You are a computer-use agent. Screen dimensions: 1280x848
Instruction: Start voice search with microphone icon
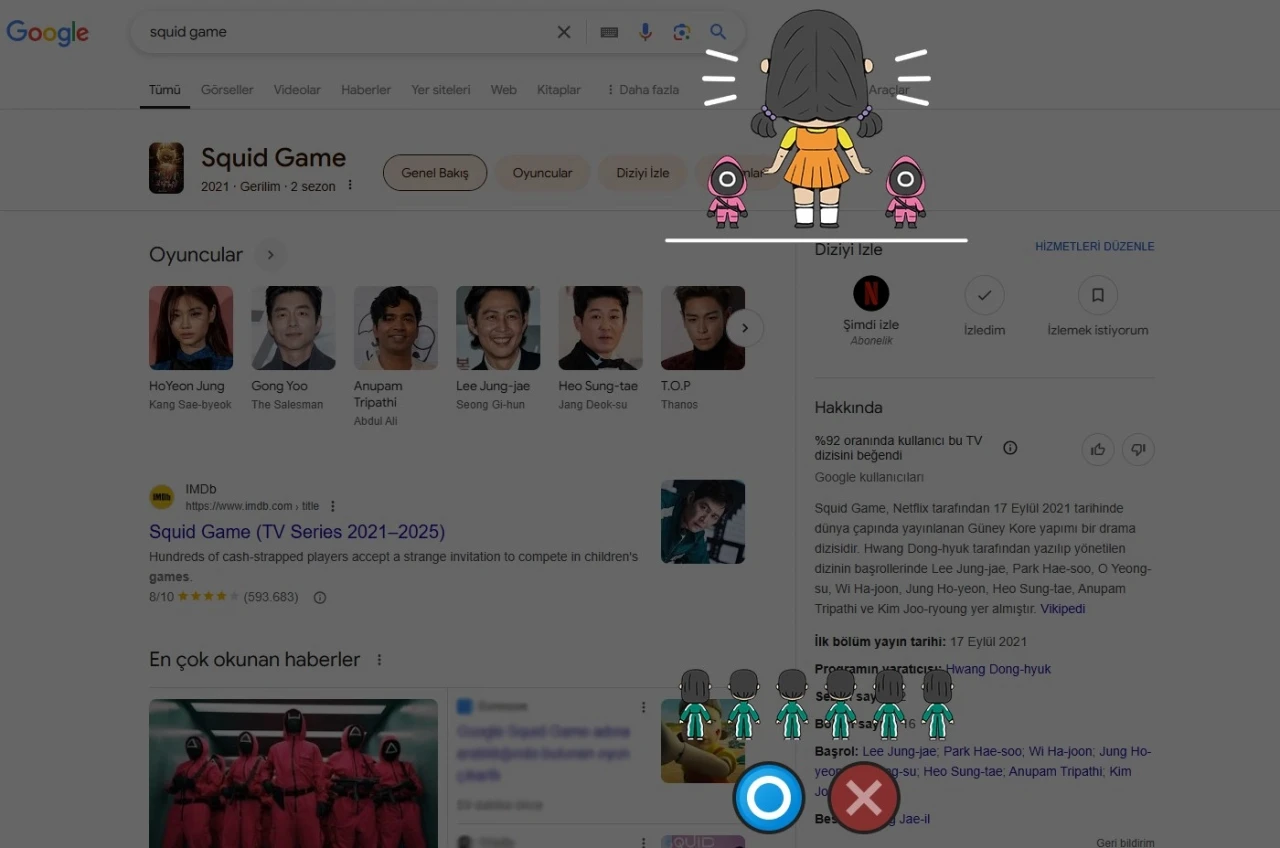coord(645,32)
